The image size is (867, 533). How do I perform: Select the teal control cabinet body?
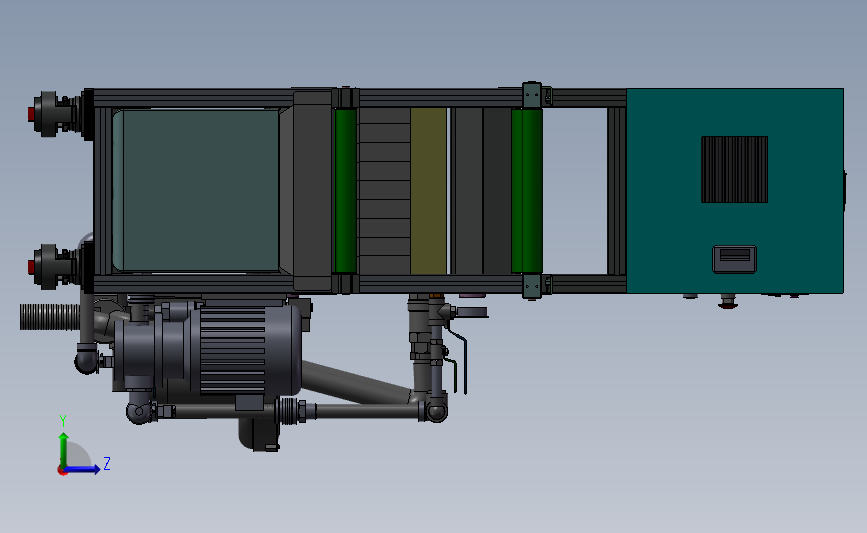pyautogui.click(x=735, y=191)
